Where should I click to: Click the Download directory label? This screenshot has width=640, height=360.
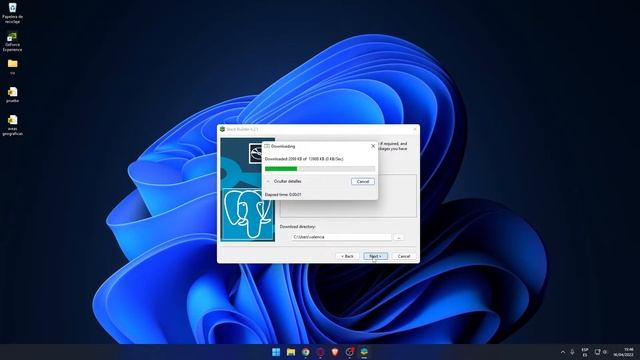(x=298, y=226)
